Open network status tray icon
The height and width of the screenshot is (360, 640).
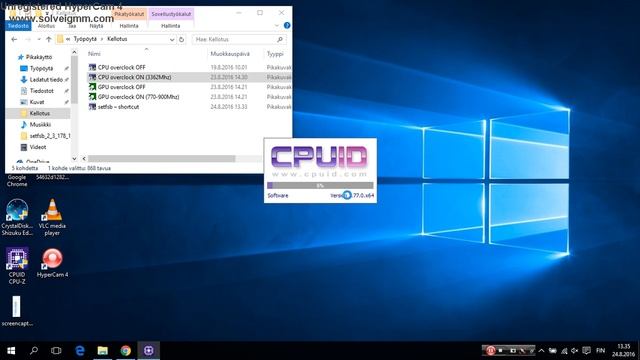click(x=564, y=351)
